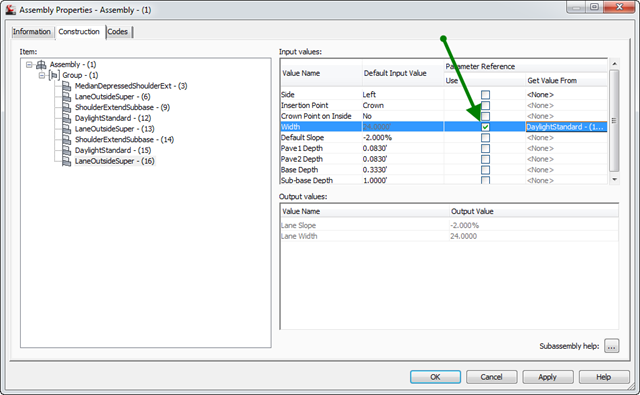
Task: Uncheck the Use checkbox for Width
Action: coord(485,127)
